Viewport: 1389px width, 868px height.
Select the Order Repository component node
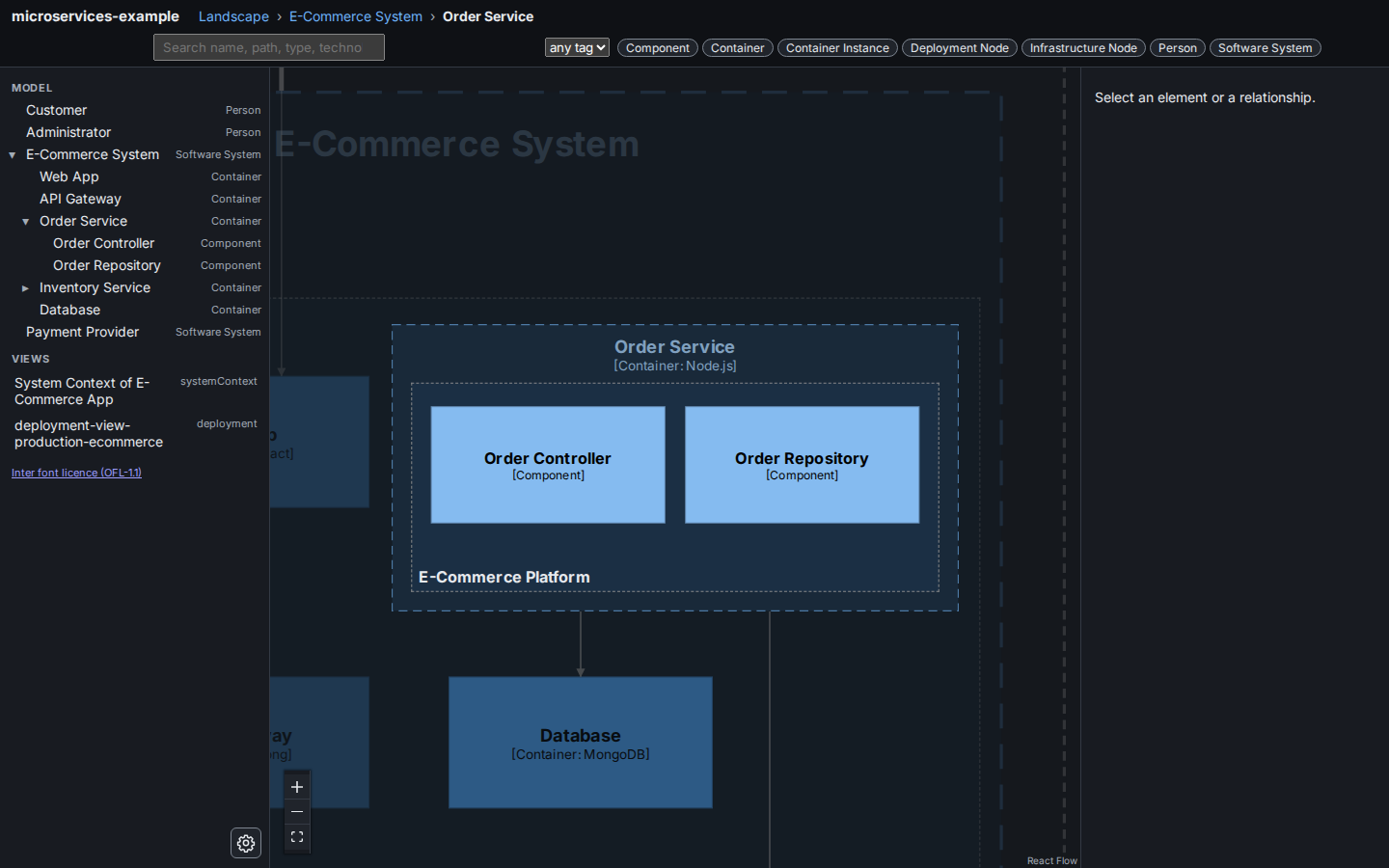point(802,465)
